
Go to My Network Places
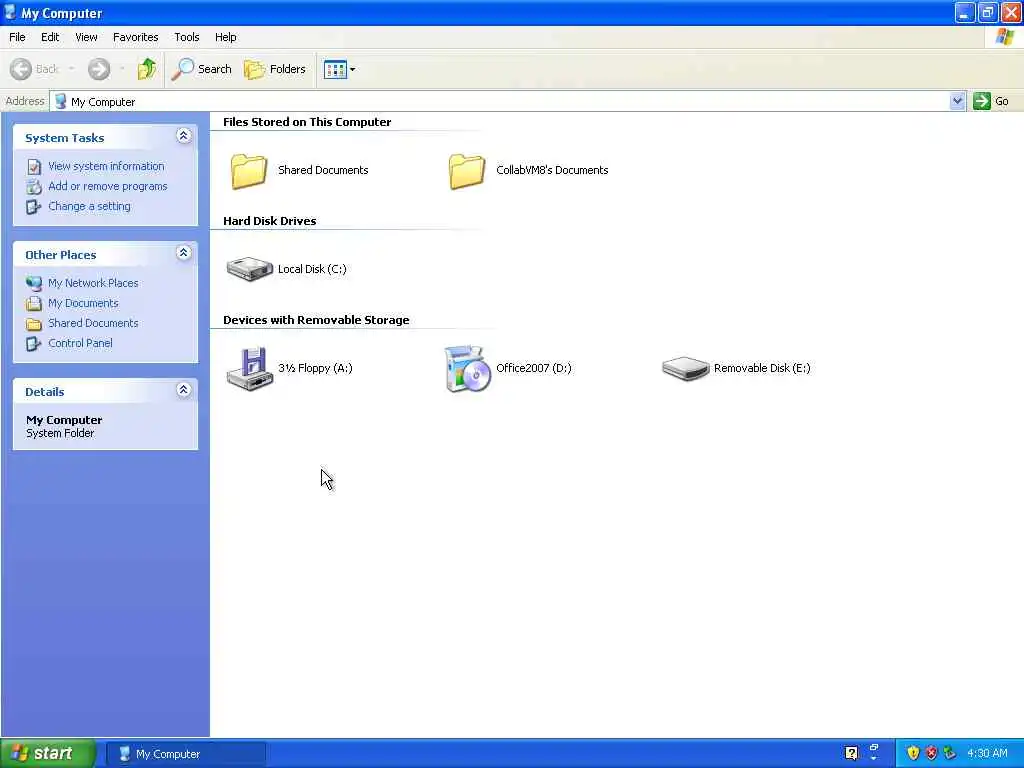pyautogui.click(x=93, y=283)
